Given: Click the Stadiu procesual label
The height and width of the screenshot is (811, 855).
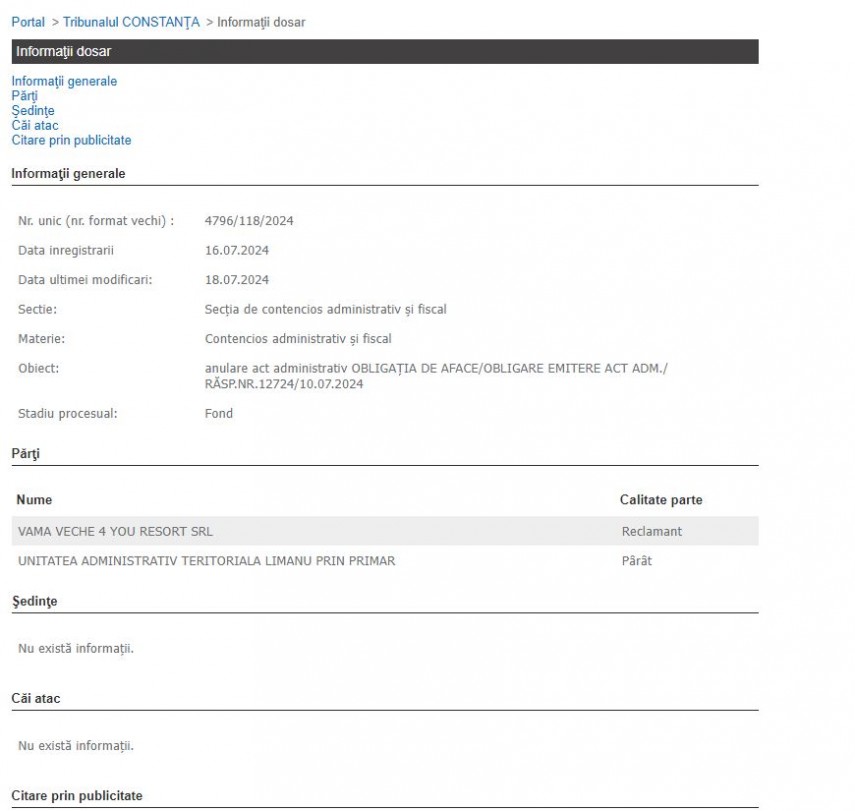Looking at the screenshot, I should 68,413.
